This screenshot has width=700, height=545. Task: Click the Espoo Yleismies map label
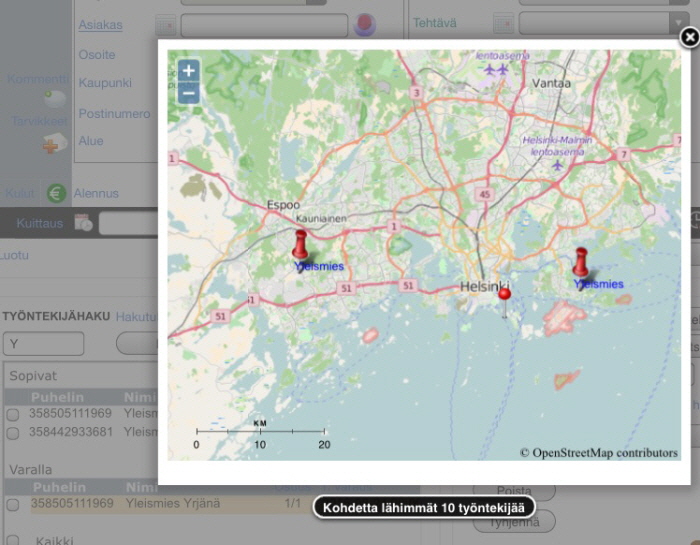click(x=320, y=267)
